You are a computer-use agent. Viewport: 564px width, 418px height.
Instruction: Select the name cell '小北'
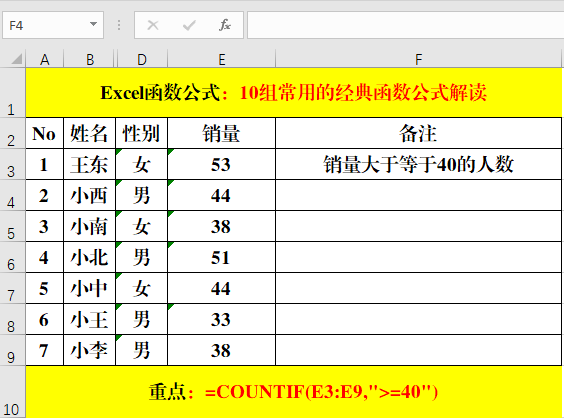point(90,257)
